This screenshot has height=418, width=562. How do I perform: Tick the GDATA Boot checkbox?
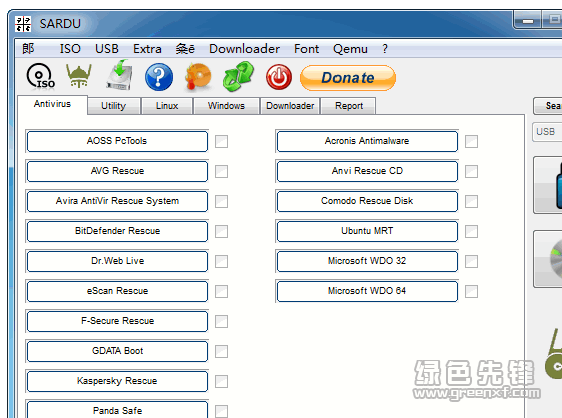click(x=222, y=352)
